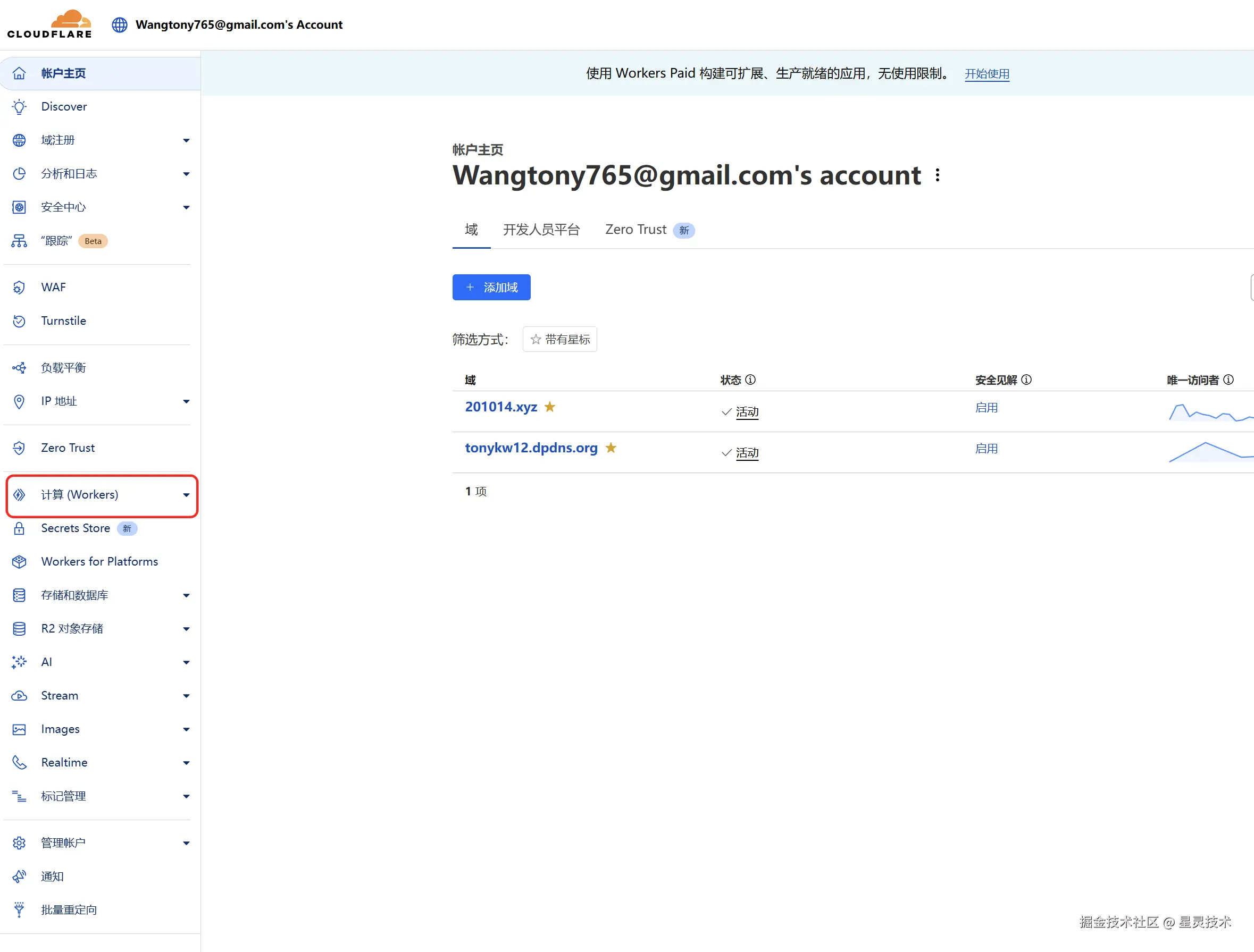Expand the 计算 (Workers) menu
This screenshot has width=1254, height=952.
(186, 495)
